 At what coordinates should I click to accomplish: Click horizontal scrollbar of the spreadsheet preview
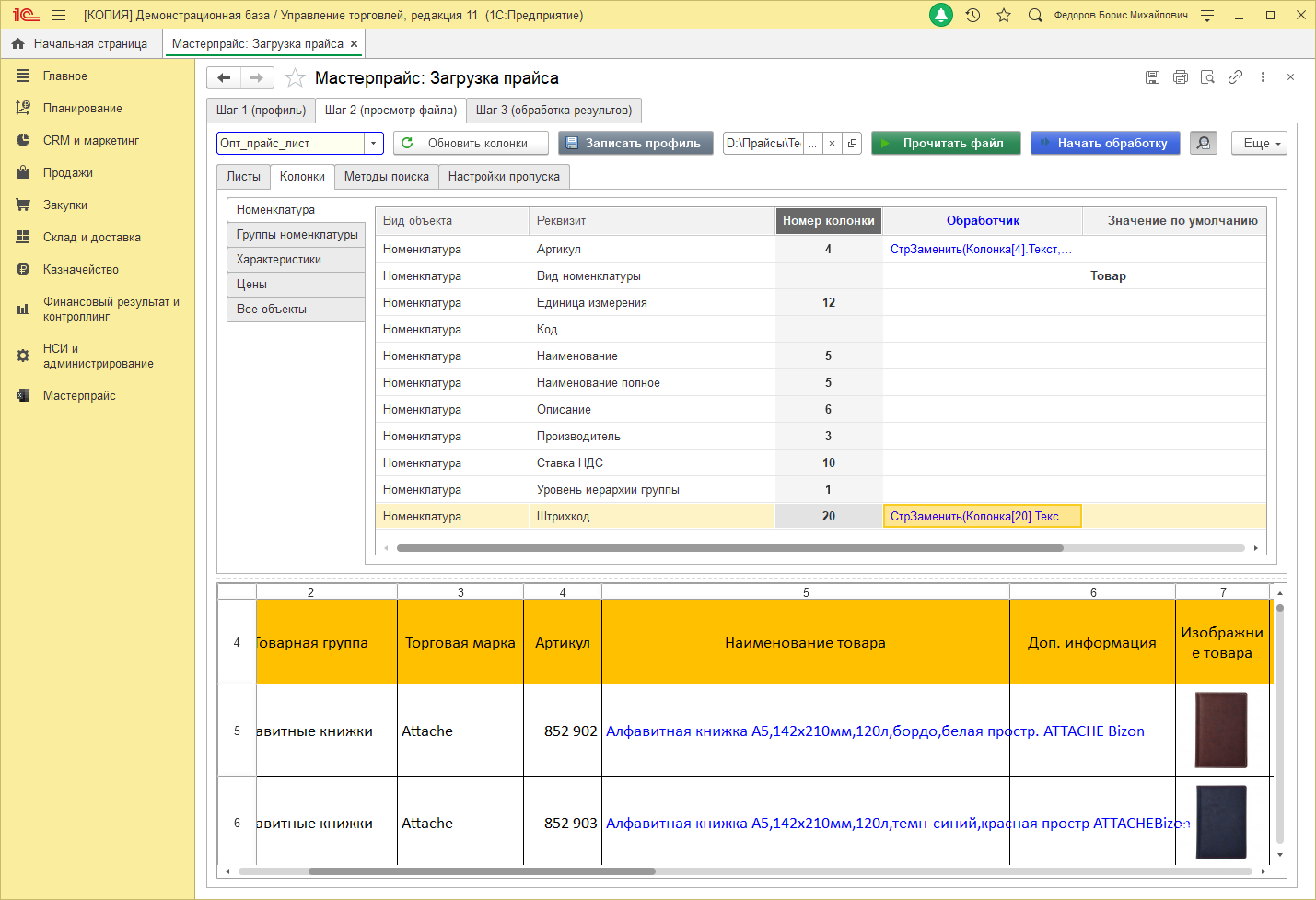(x=482, y=871)
